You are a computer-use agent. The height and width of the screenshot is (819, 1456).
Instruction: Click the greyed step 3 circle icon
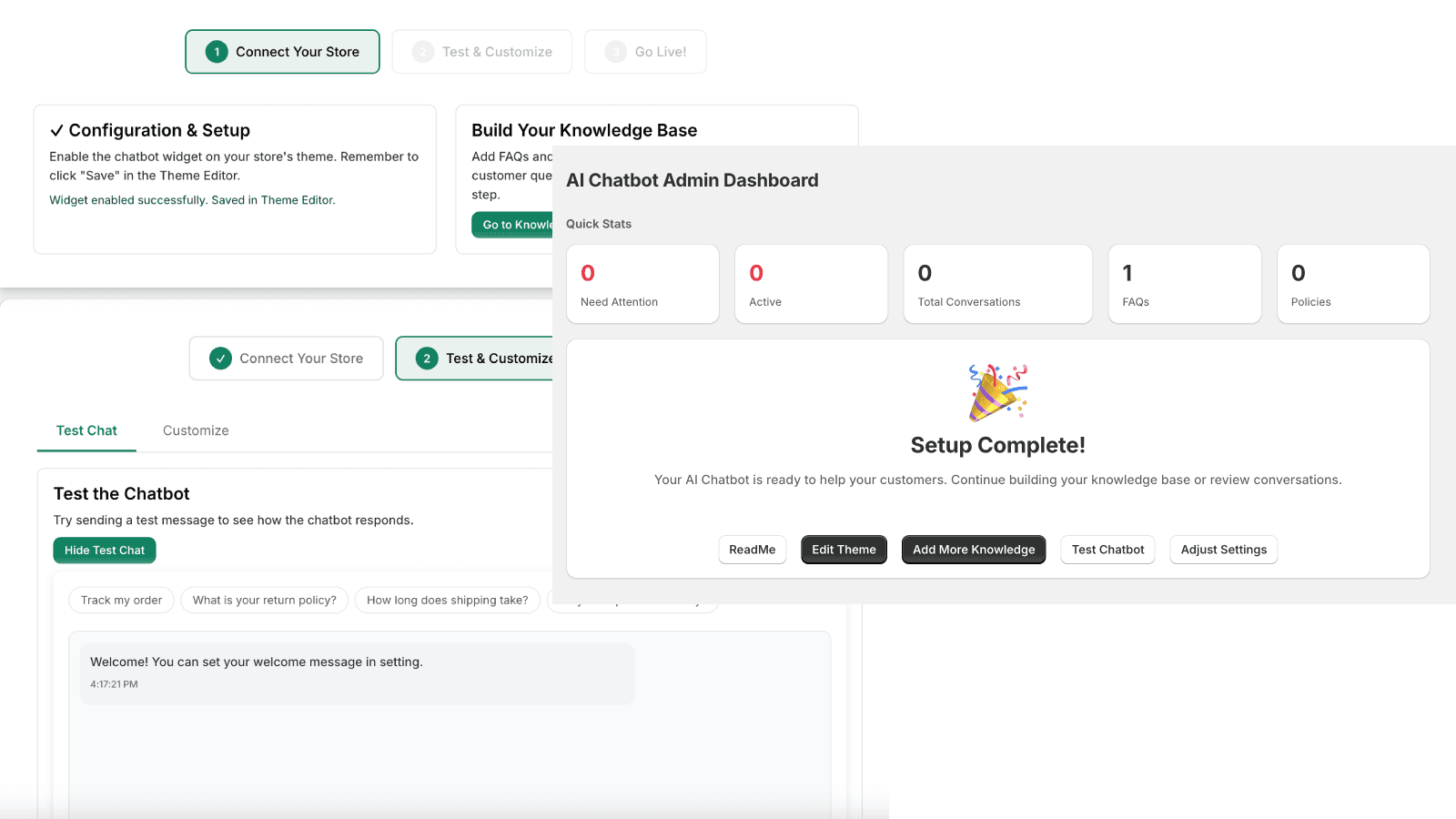click(x=614, y=52)
